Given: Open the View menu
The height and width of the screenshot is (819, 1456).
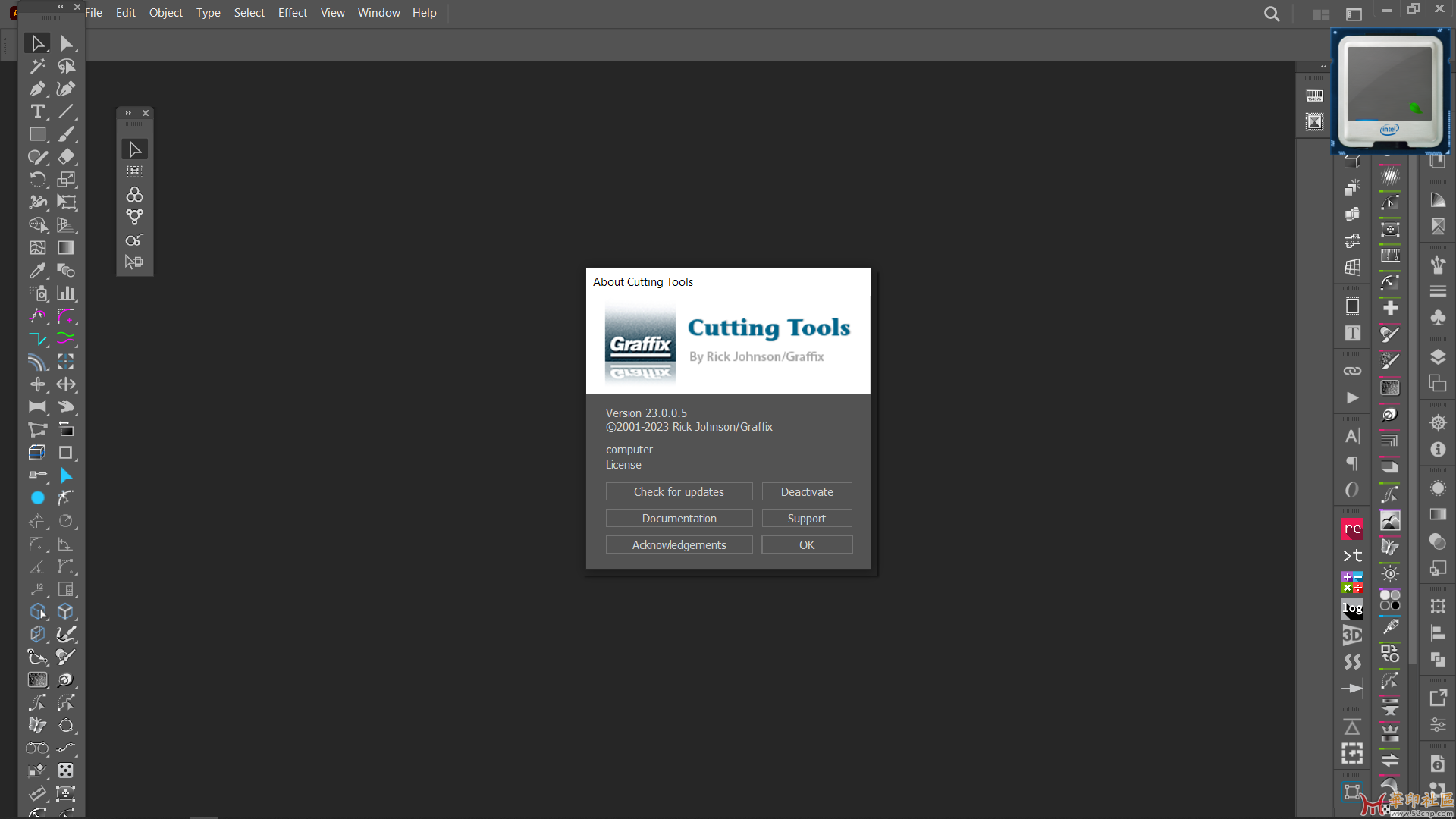Looking at the screenshot, I should click(x=333, y=13).
